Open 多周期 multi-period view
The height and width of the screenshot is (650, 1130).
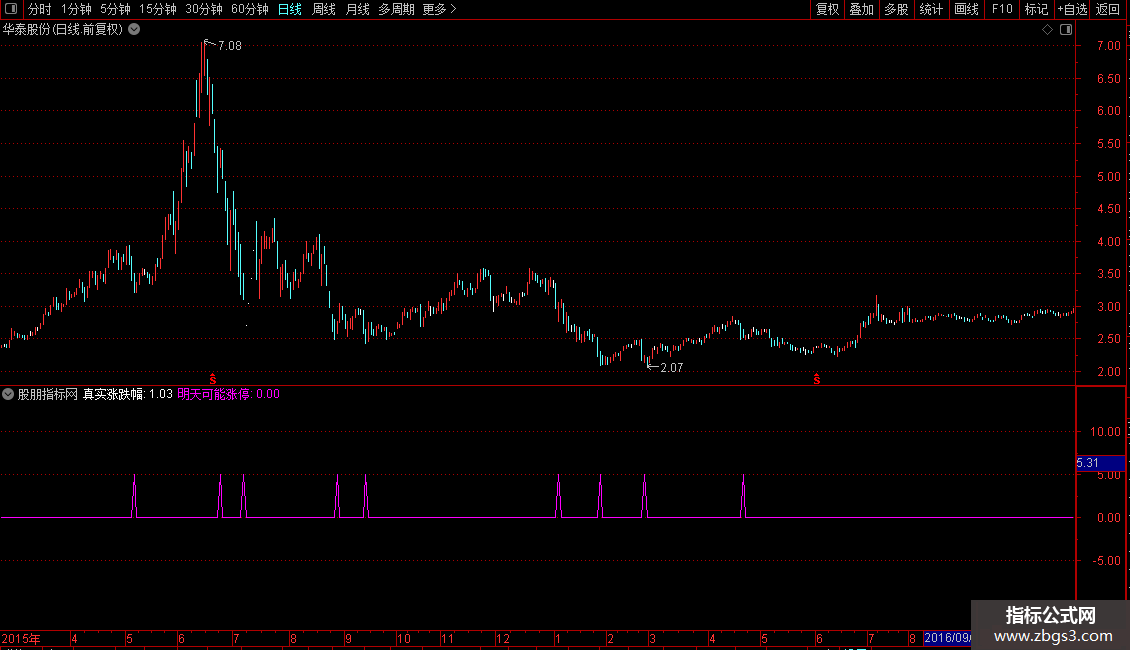pyautogui.click(x=396, y=9)
